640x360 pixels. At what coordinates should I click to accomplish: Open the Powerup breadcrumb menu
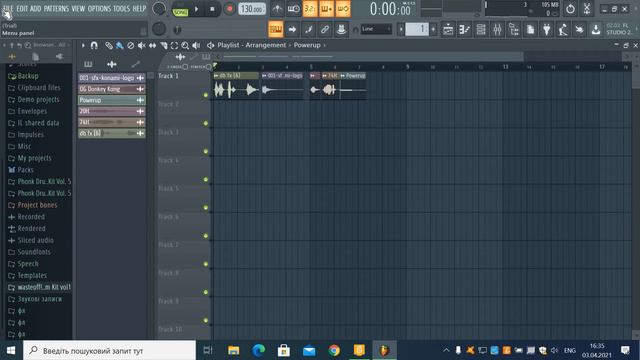[307, 45]
